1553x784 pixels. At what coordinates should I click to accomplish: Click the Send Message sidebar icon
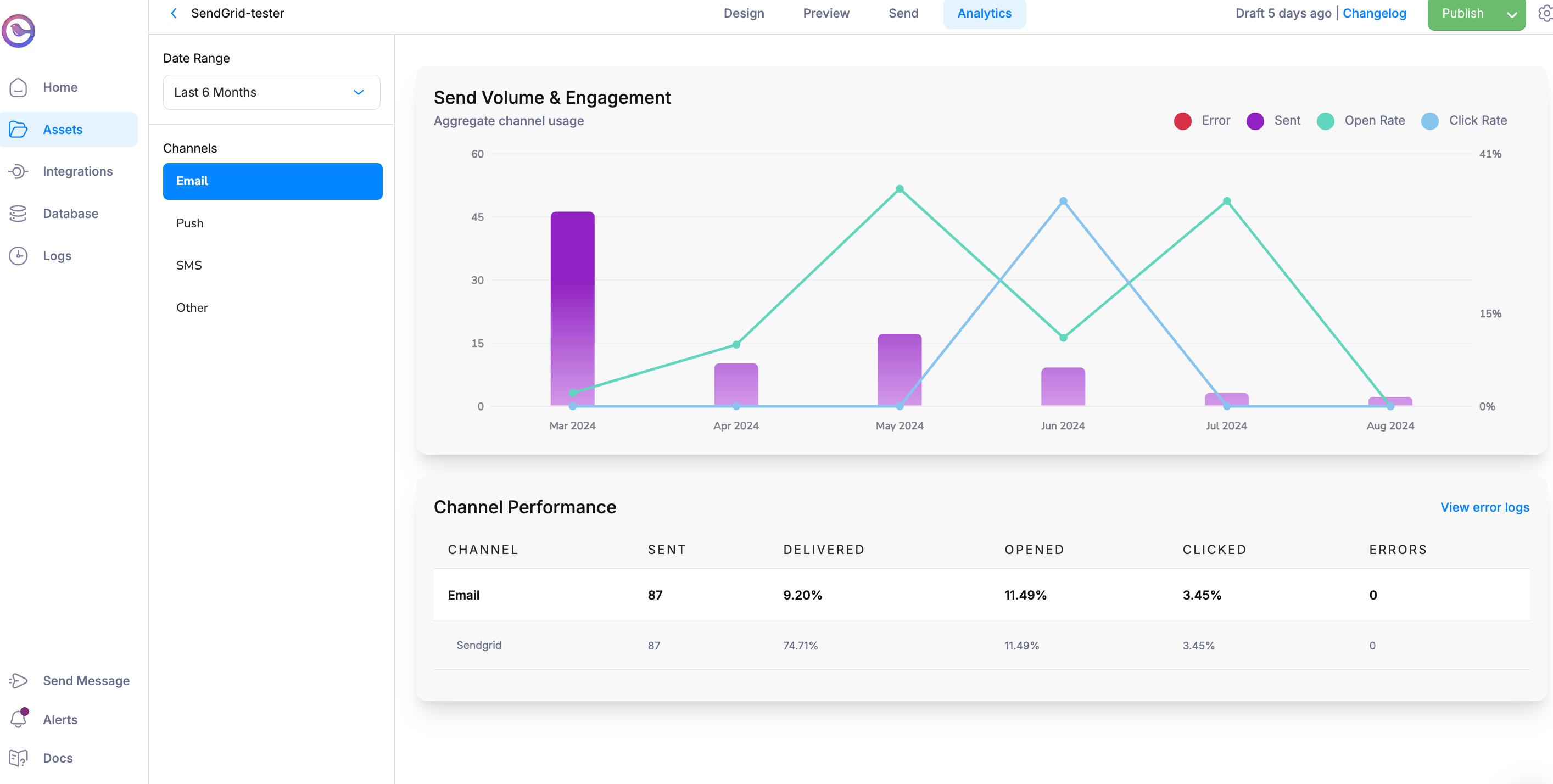tap(20, 680)
